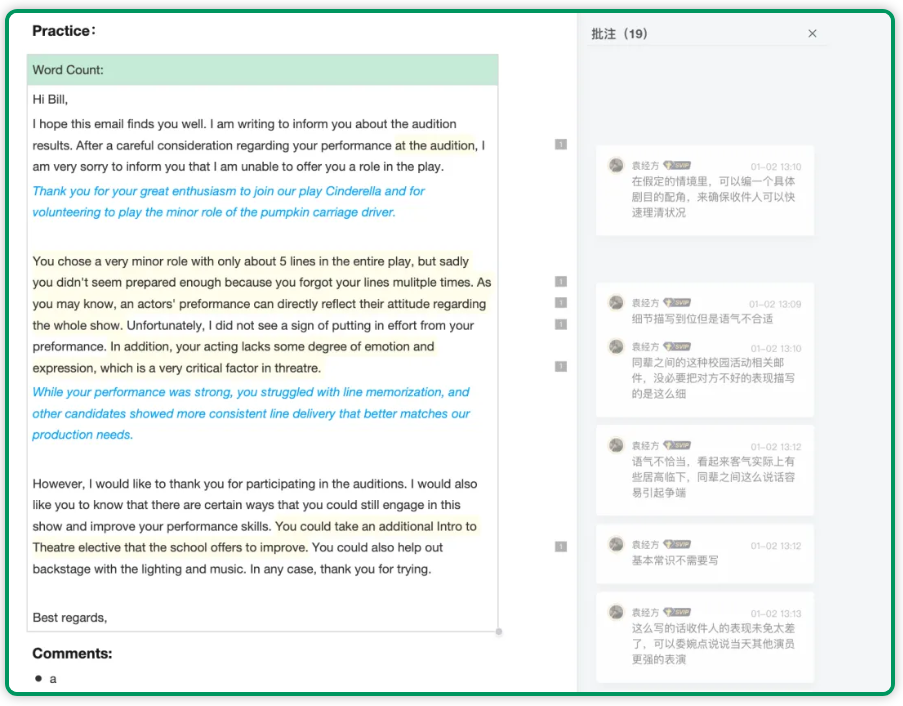Select comment marker by 'expression, which is' line
The width and height of the screenshot is (903, 706).
pyautogui.click(x=561, y=367)
